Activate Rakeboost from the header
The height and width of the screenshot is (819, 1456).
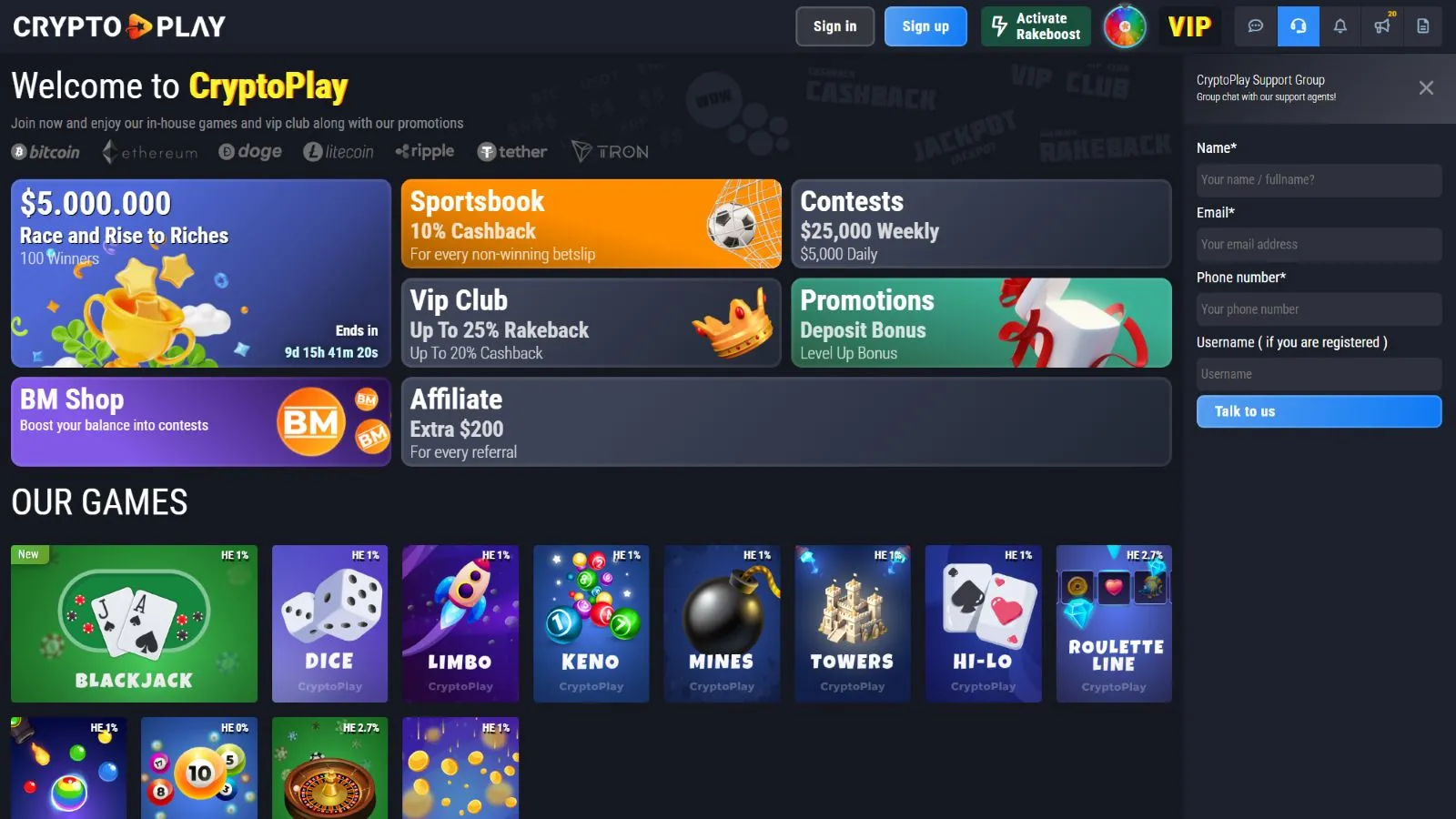(1036, 26)
